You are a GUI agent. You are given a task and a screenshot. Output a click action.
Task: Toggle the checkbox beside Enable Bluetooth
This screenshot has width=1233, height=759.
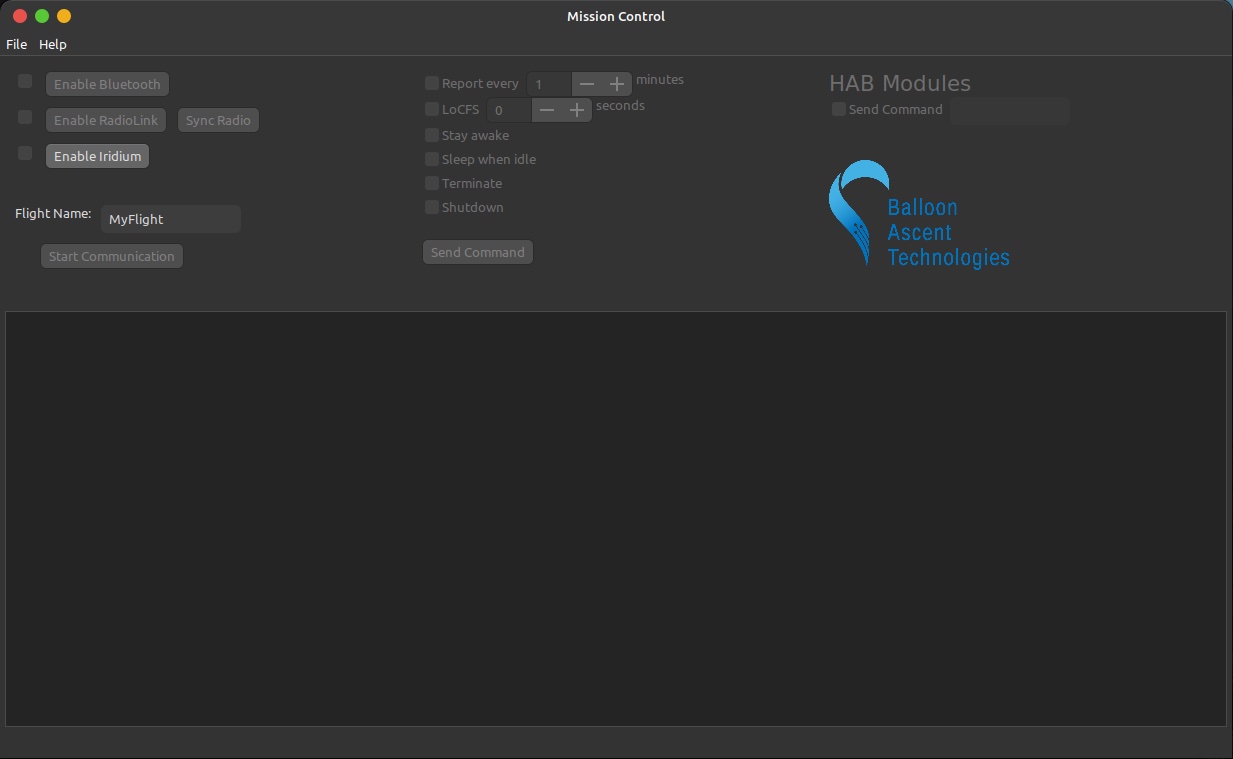[x=24, y=81]
